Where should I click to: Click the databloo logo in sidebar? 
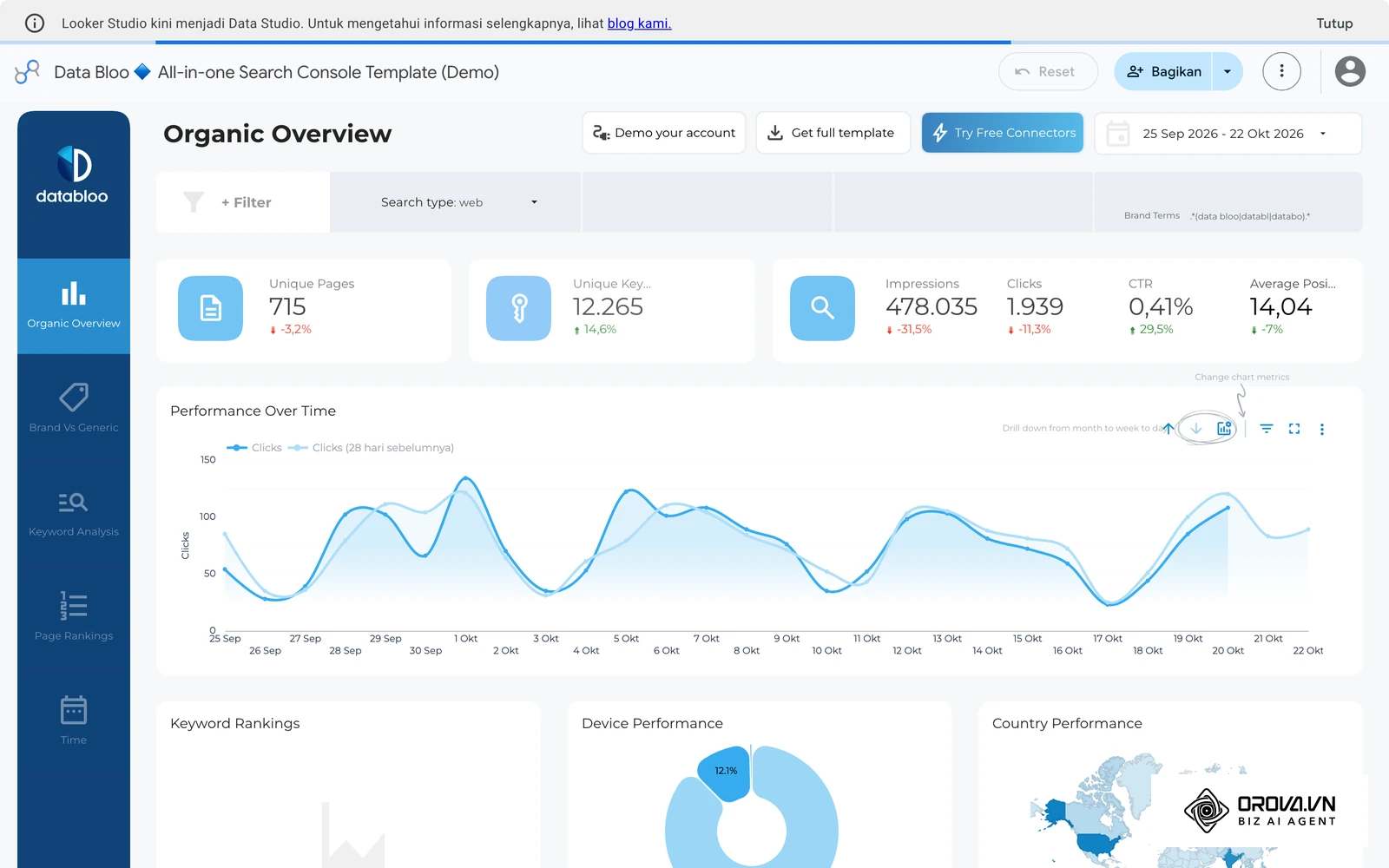[x=72, y=175]
